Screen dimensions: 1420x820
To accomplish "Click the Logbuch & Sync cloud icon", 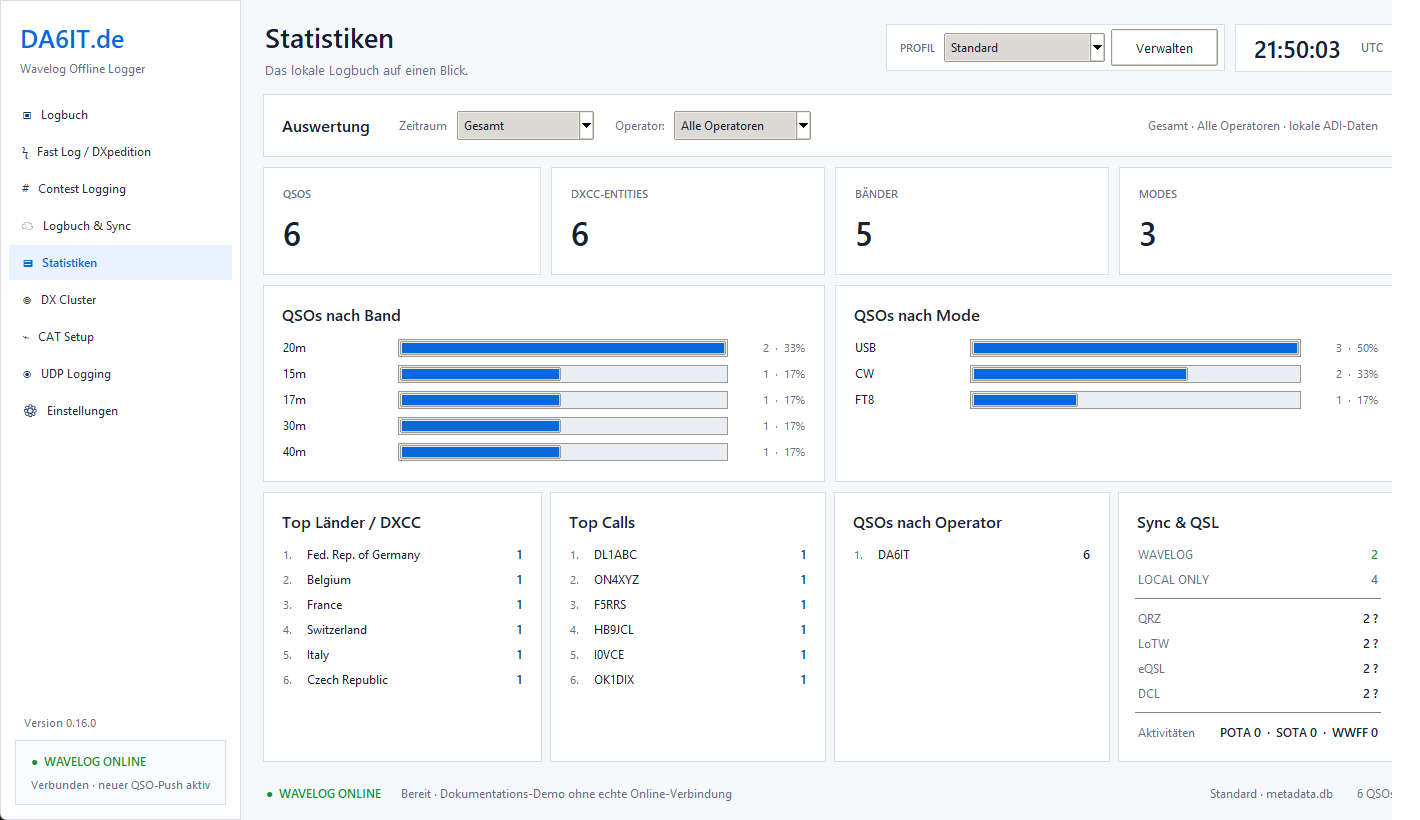I will (x=28, y=226).
